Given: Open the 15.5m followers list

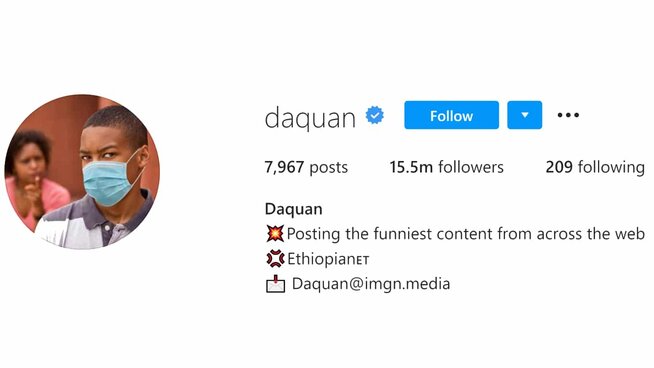Looking at the screenshot, I should (447, 167).
